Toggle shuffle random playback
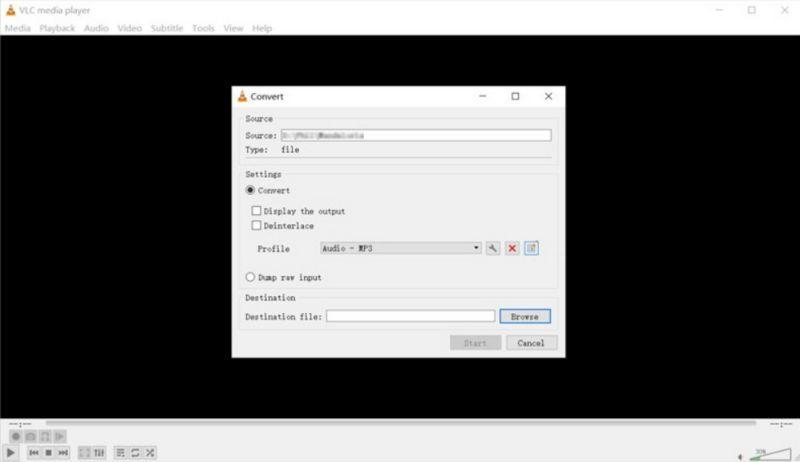 (150, 452)
